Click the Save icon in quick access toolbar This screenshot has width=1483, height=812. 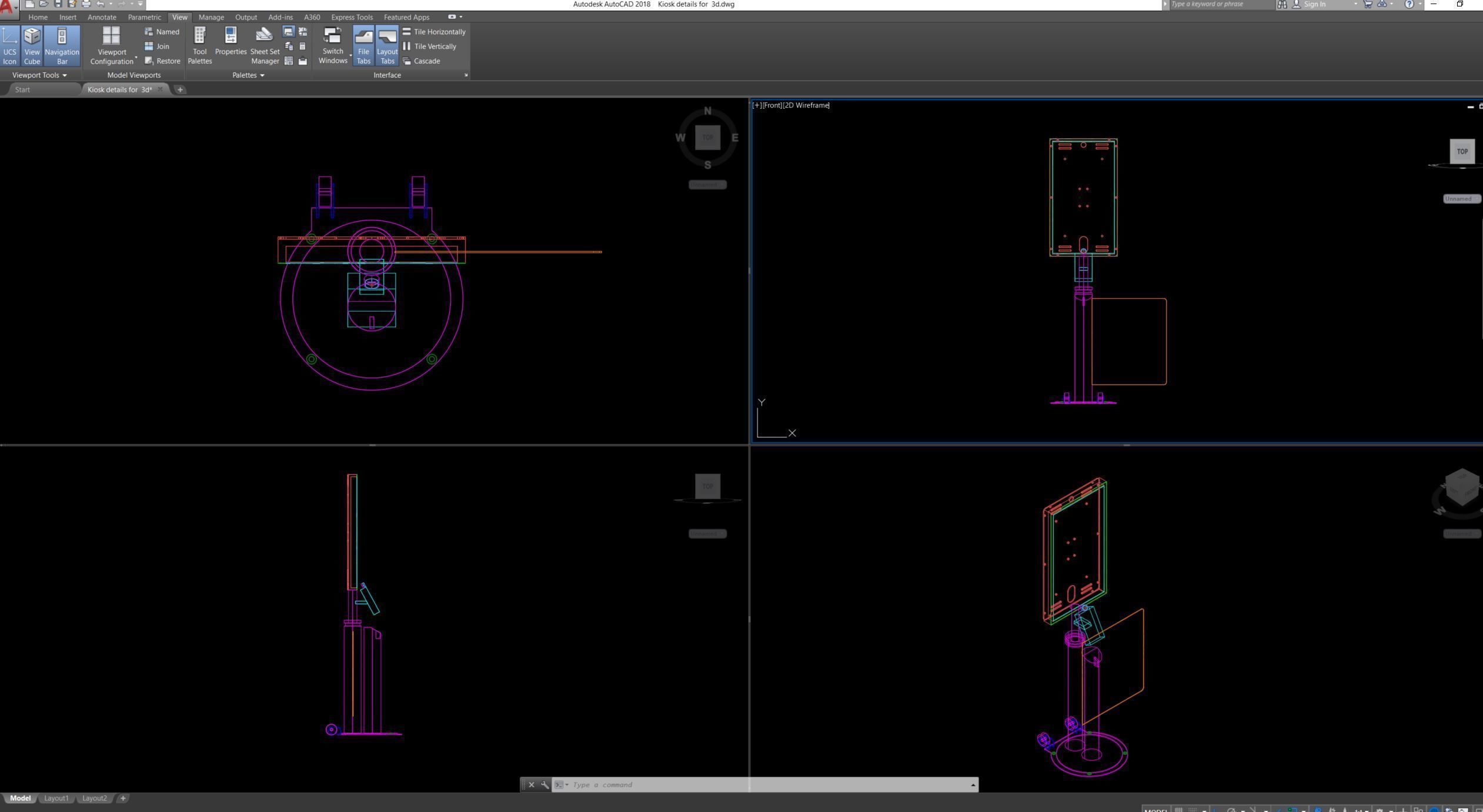[x=58, y=4]
